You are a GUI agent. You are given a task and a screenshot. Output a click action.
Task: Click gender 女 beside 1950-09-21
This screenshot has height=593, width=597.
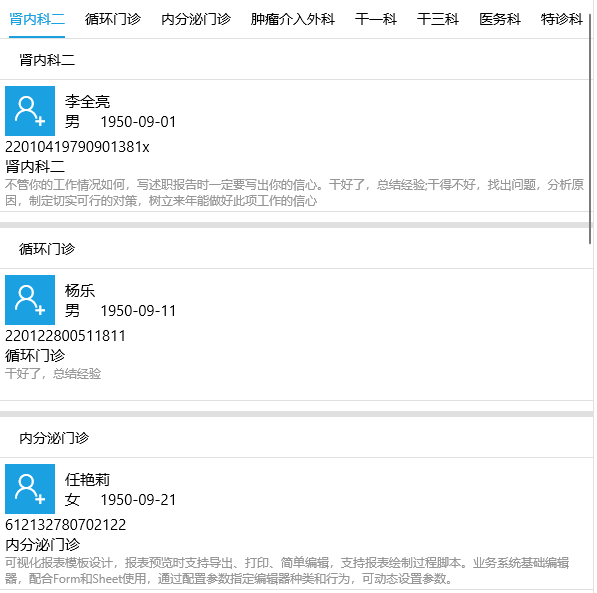click(72, 500)
